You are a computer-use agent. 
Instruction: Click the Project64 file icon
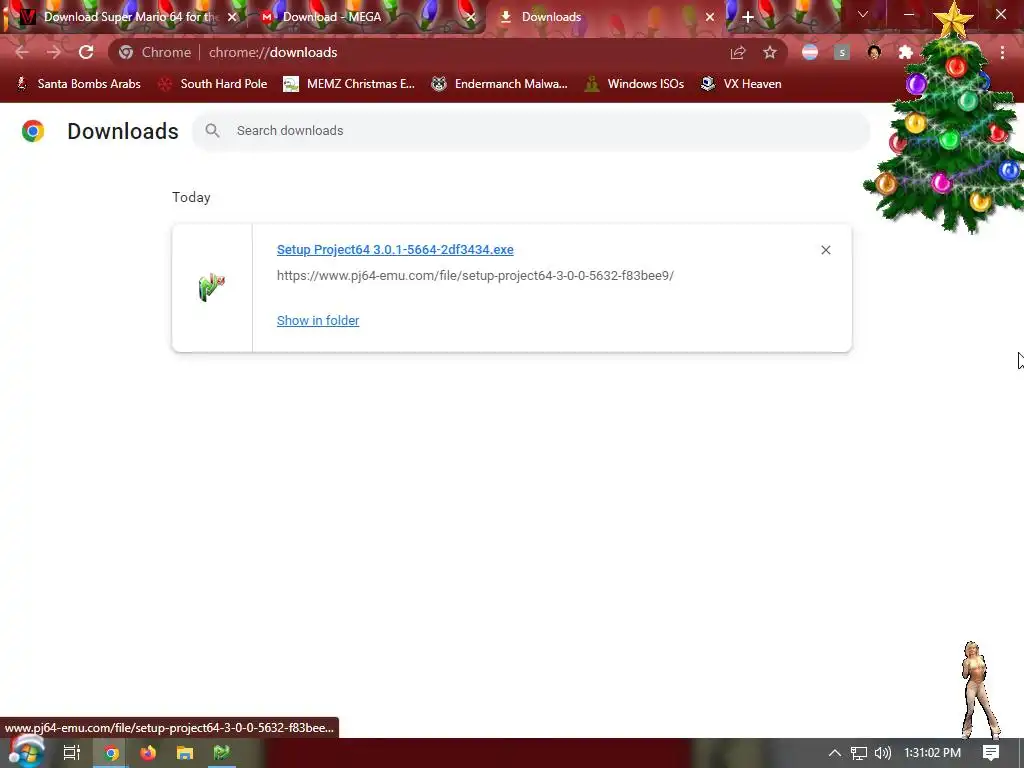tap(212, 287)
